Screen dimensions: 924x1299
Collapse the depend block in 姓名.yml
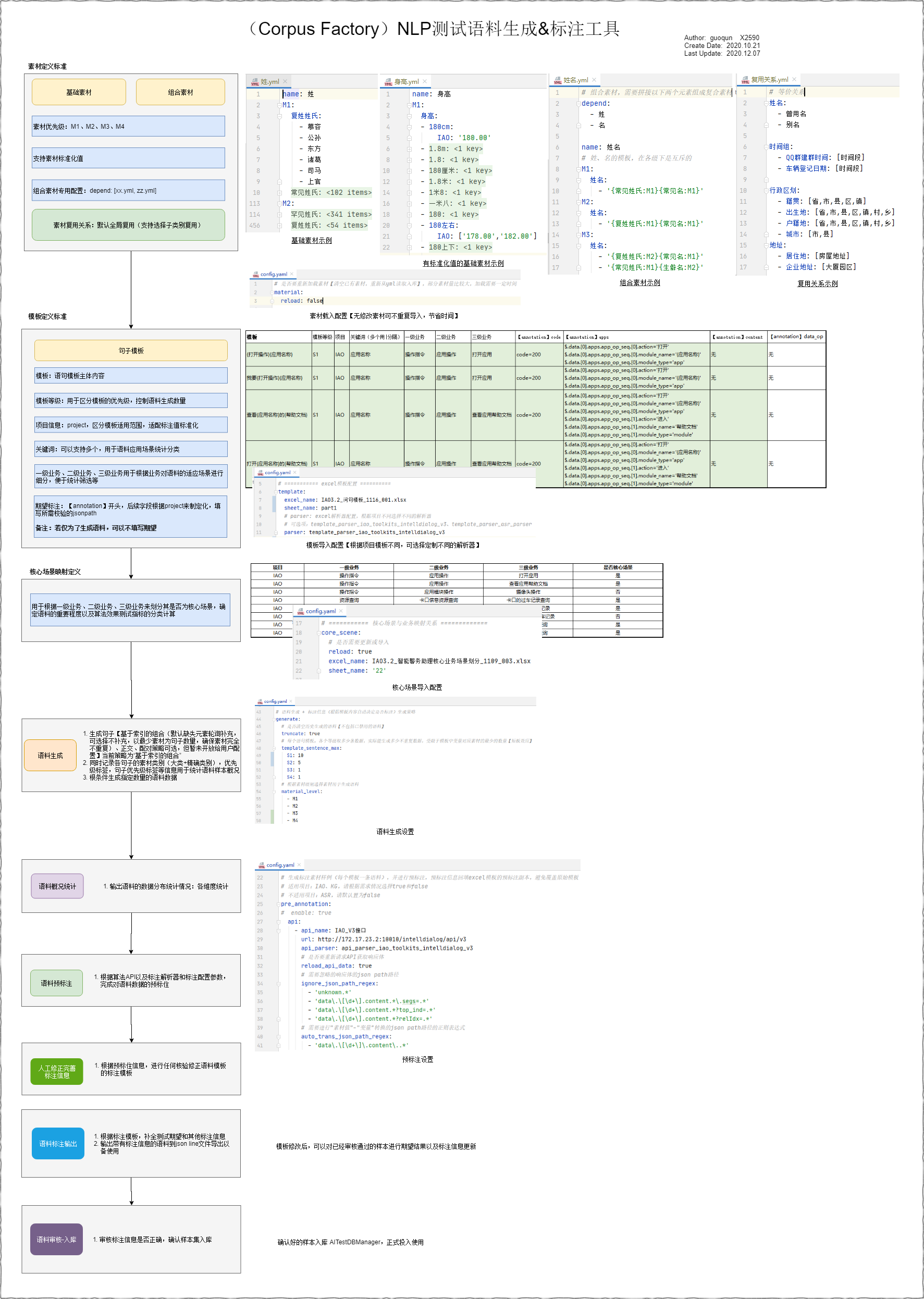578,104
